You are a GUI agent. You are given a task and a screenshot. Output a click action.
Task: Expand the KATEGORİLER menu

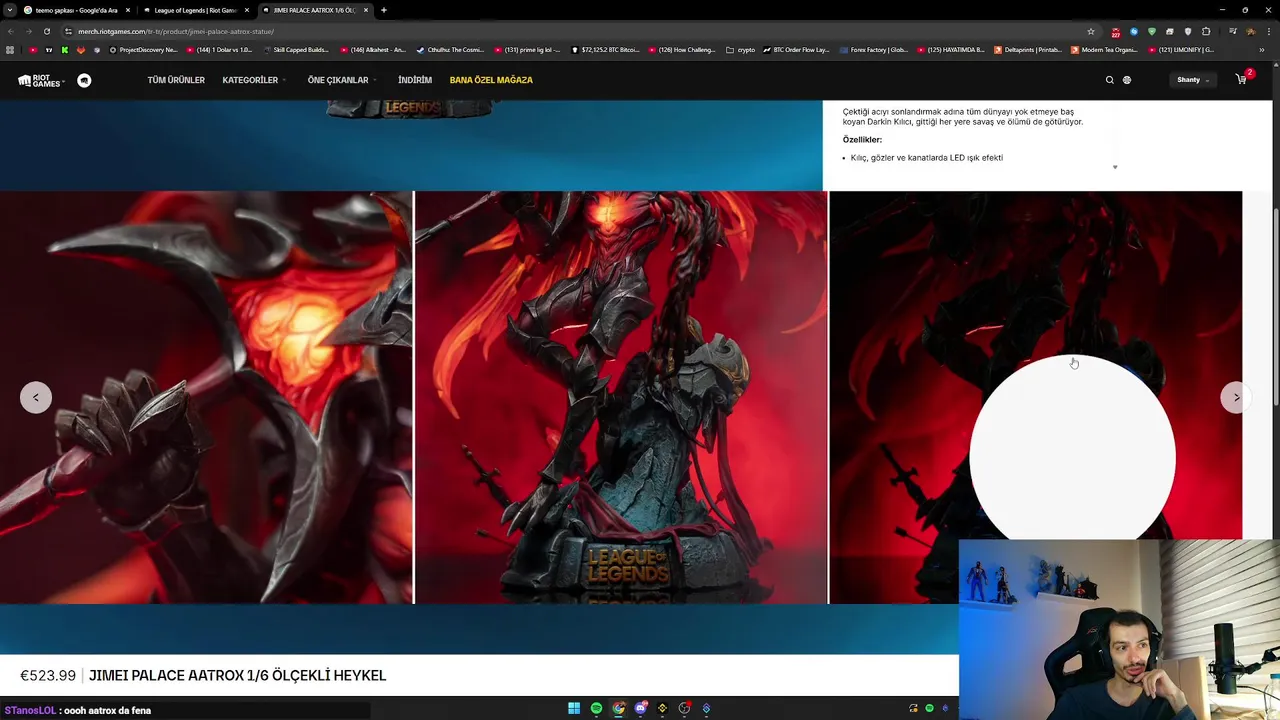click(x=254, y=80)
